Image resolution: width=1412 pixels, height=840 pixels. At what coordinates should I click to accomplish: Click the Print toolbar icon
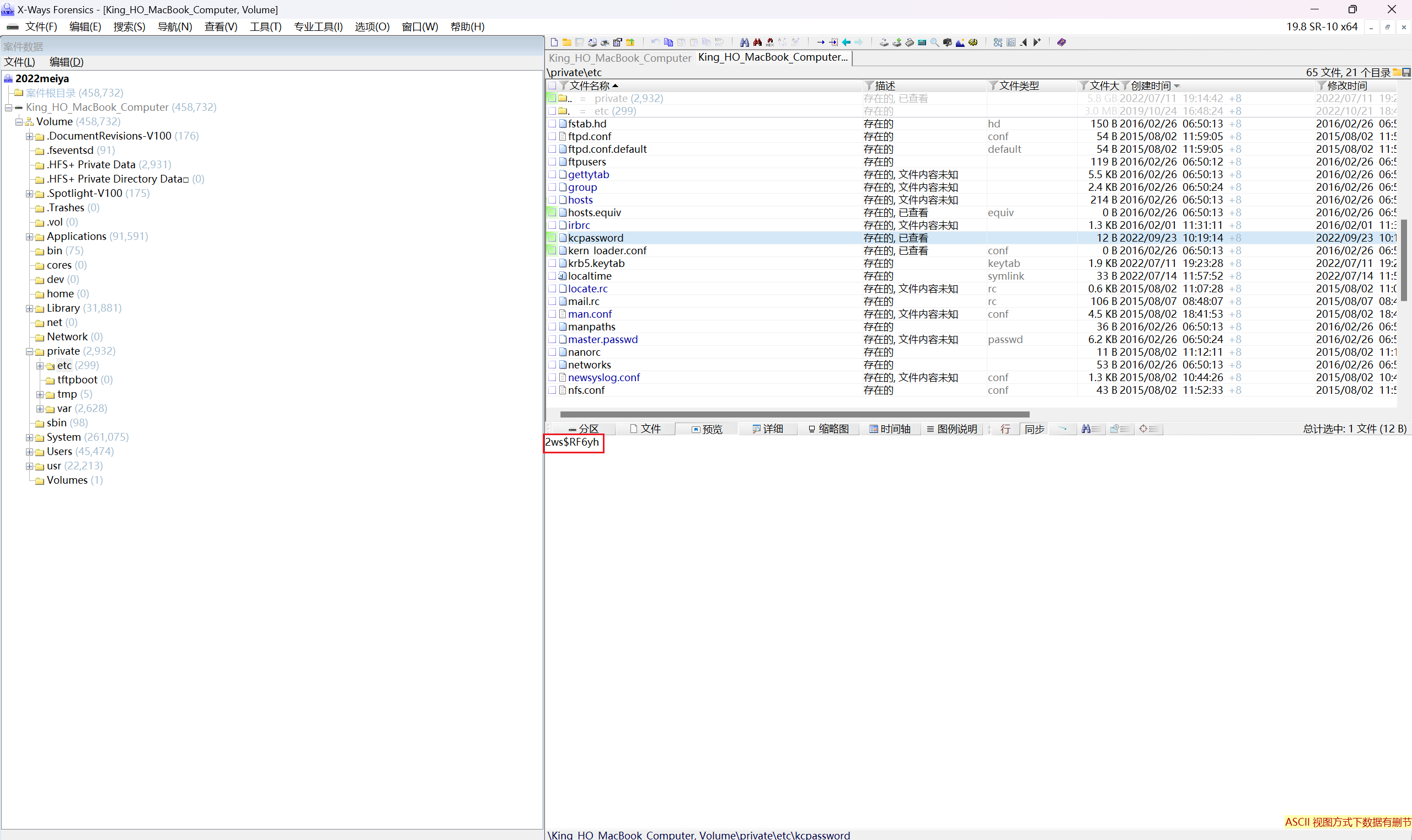[x=605, y=42]
